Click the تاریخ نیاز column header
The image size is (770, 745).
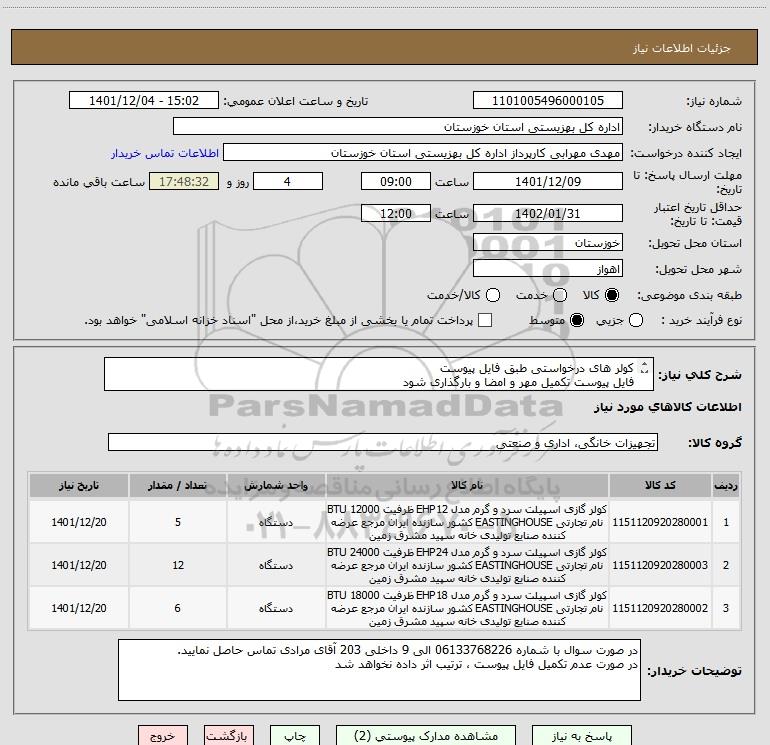(79, 486)
